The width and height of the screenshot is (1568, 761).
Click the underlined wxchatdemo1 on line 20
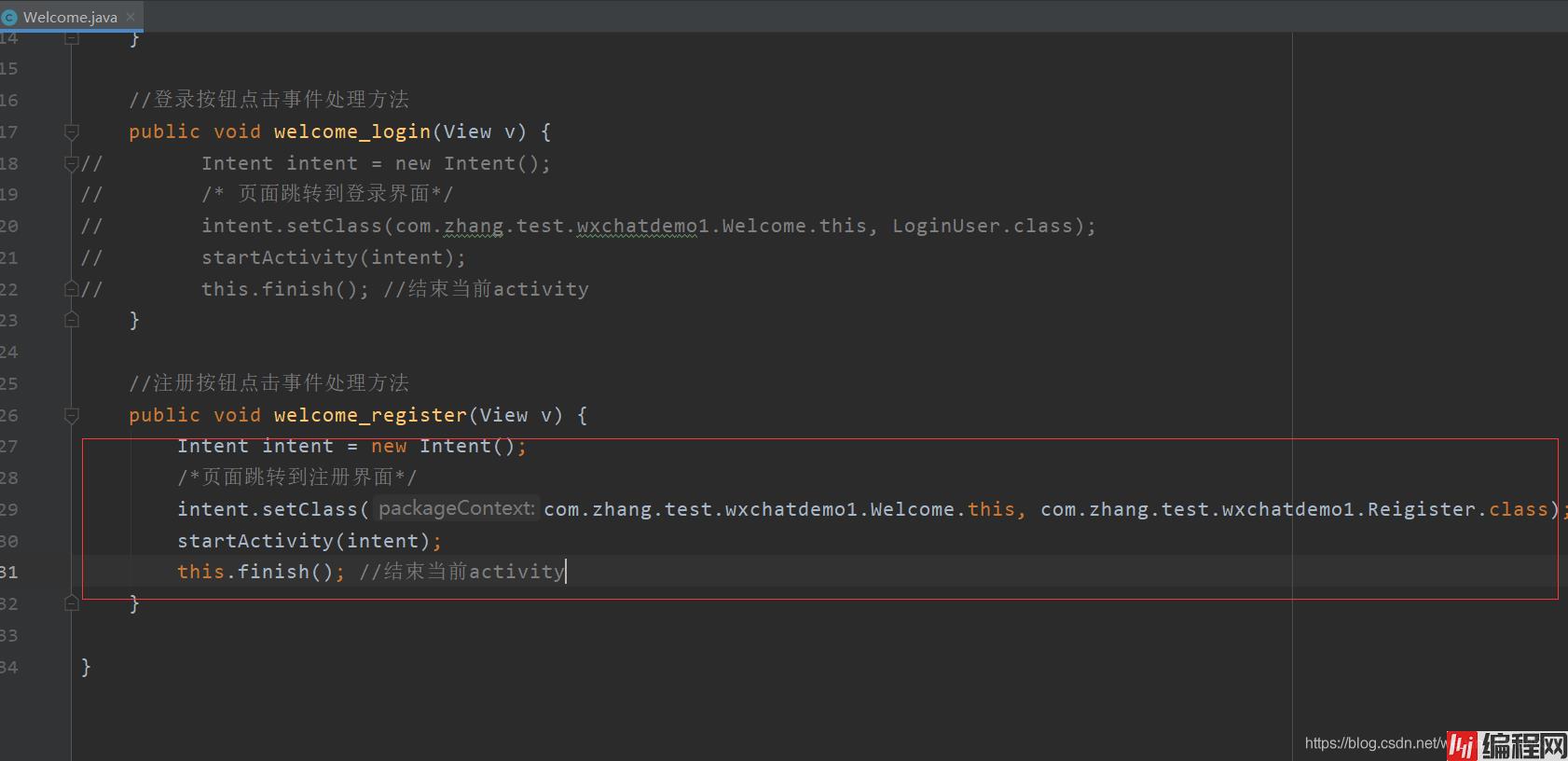[642, 226]
